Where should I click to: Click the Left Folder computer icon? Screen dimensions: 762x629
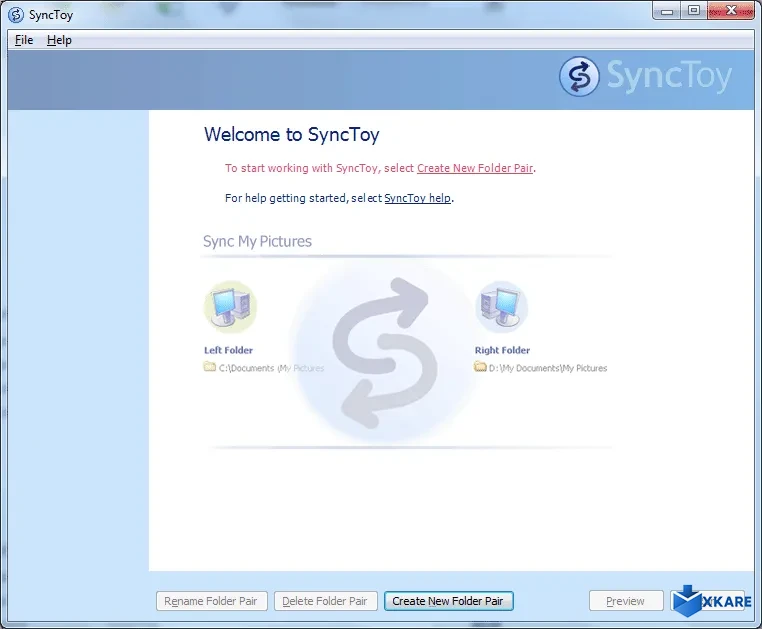click(230, 307)
